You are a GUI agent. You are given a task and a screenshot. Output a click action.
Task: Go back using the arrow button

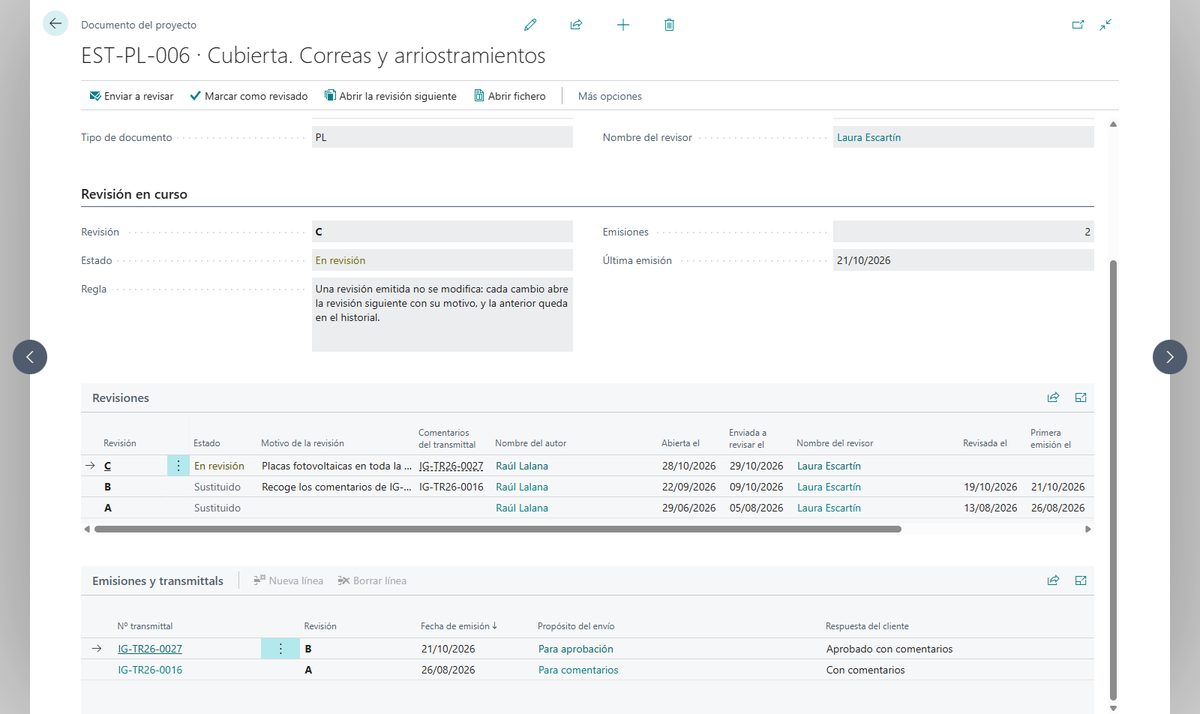[x=55, y=24]
